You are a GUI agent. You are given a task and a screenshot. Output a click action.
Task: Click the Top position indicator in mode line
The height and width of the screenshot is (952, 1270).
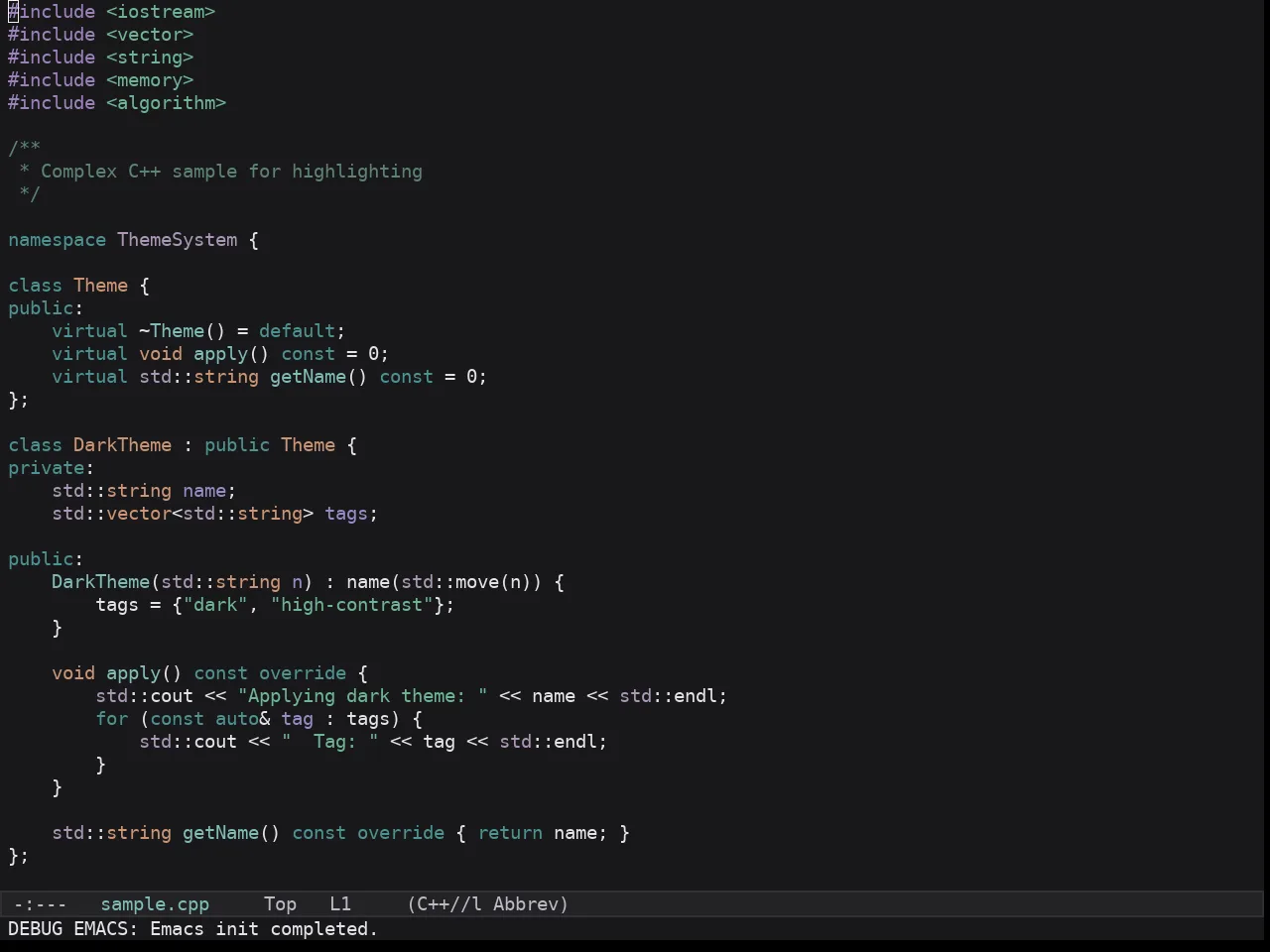coord(281,904)
